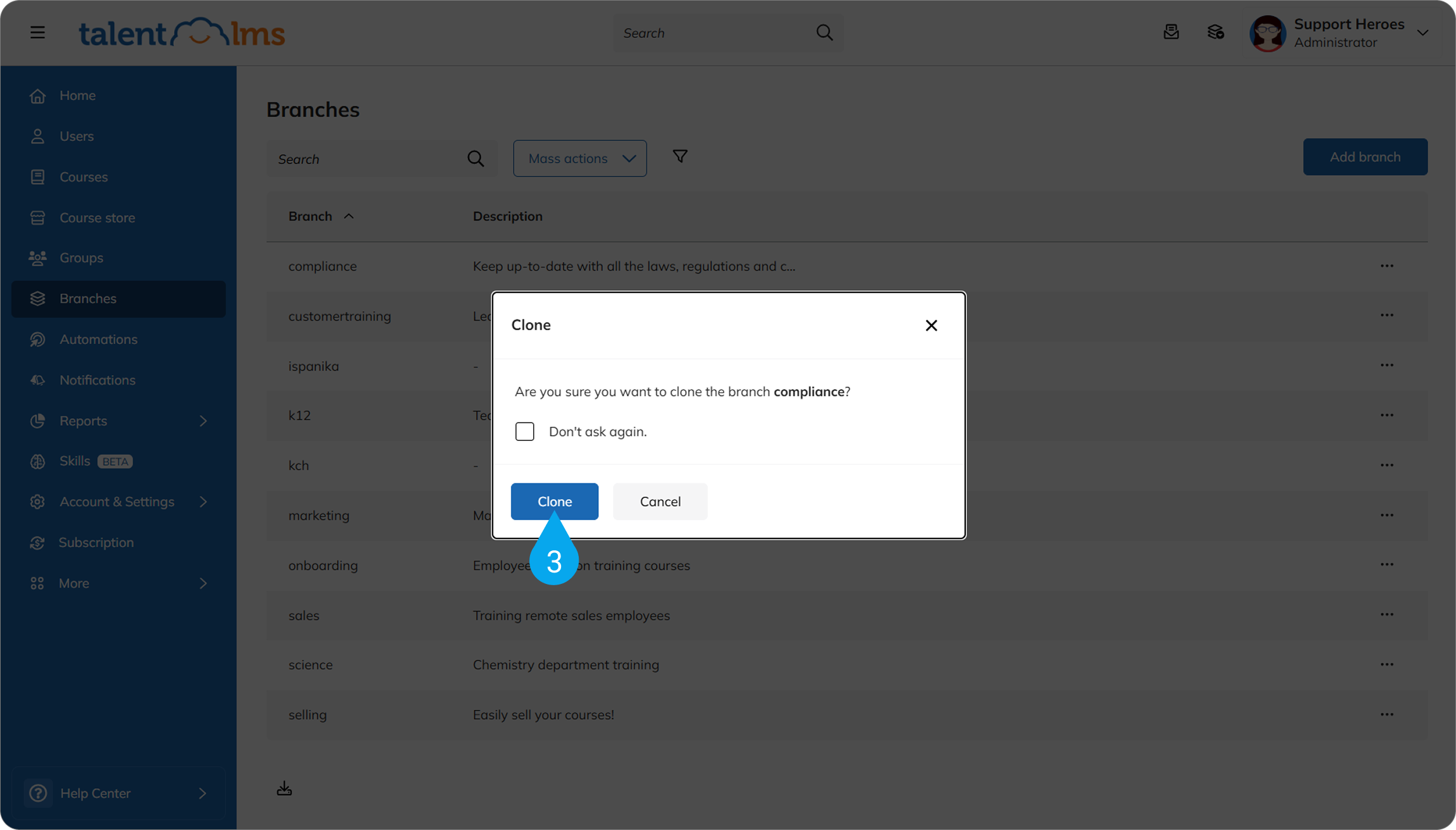This screenshot has height=830, width=1456.
Task: Click the compliance branch name
Action: click(323, 266)
